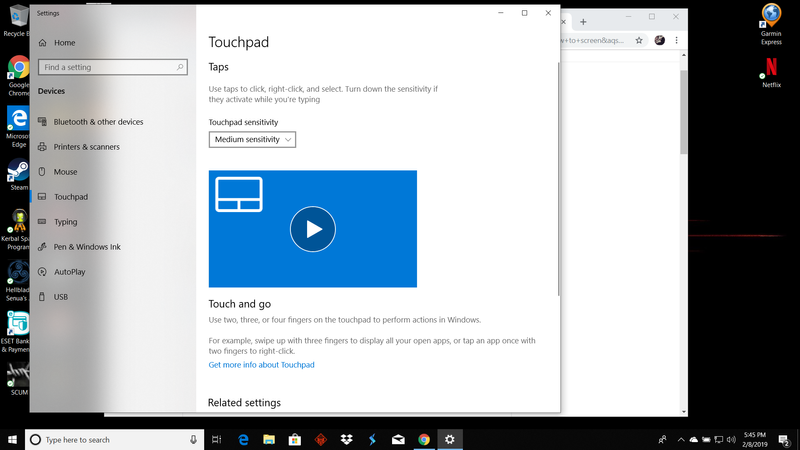Open Pen & Windows Ink settings
The width and height of the screenshot is (800, 450).
coord(86,247)
